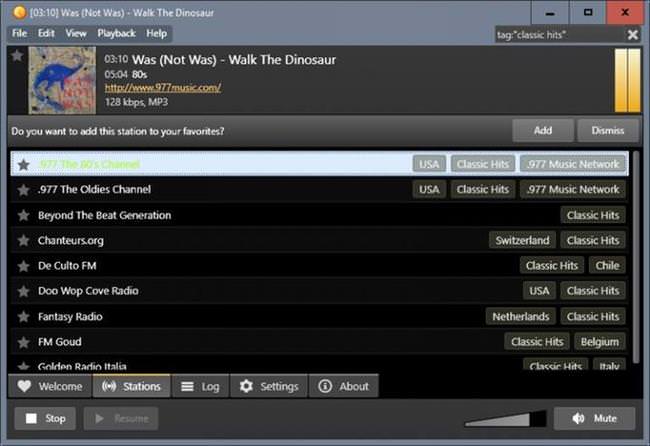
Task: Open the Settings tab
Action: click(x=269, y=386)
